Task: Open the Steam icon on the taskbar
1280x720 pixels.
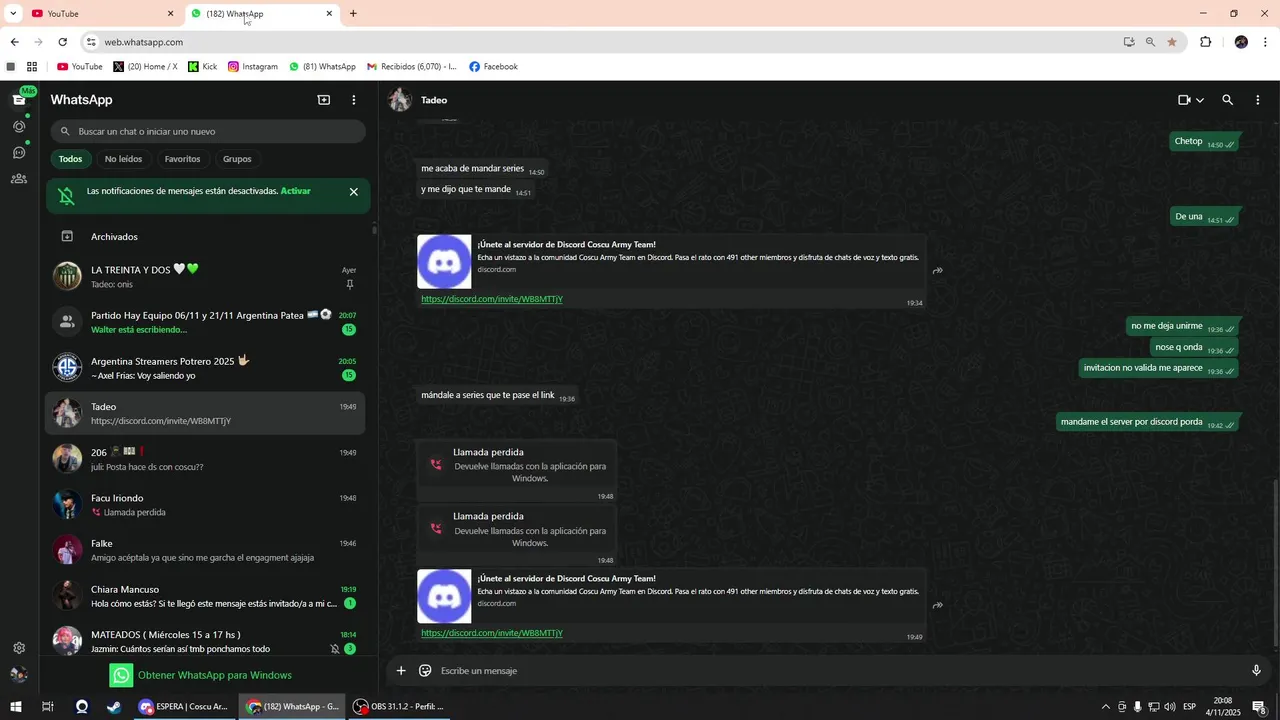Action: 114,707
